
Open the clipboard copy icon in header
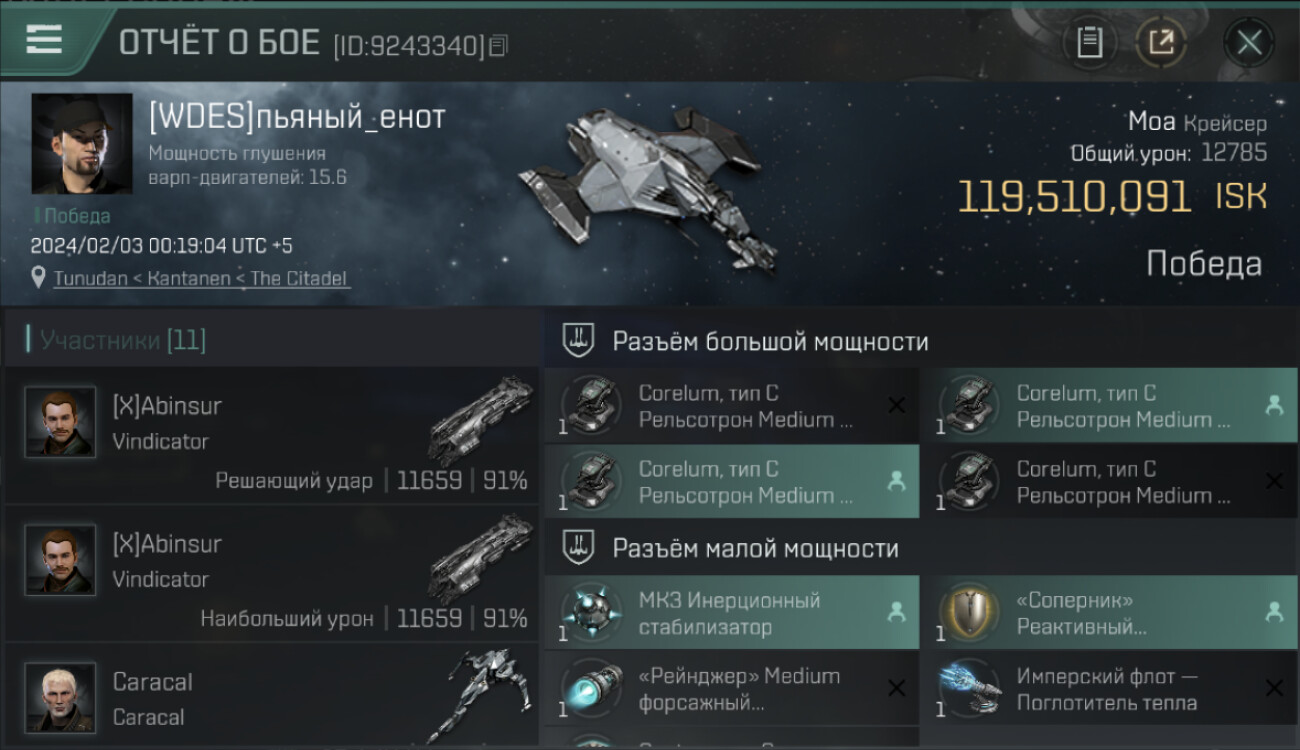coord(1090,42)
